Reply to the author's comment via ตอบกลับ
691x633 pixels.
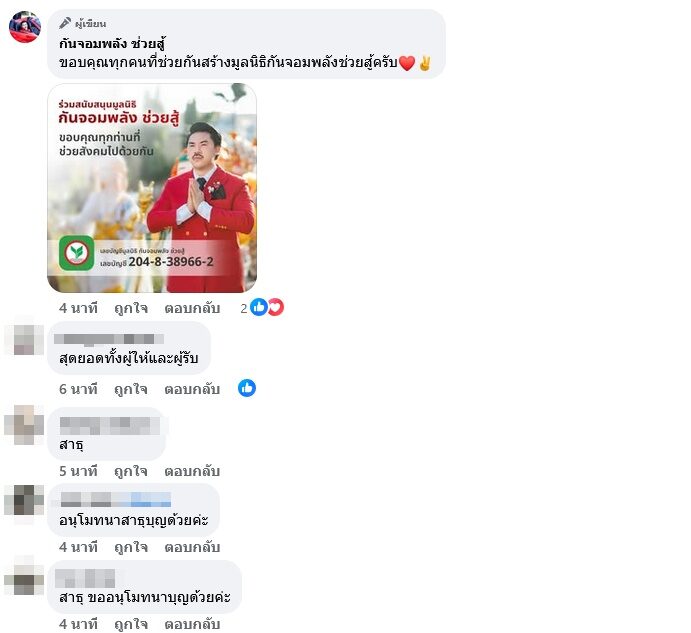point(192,308)
